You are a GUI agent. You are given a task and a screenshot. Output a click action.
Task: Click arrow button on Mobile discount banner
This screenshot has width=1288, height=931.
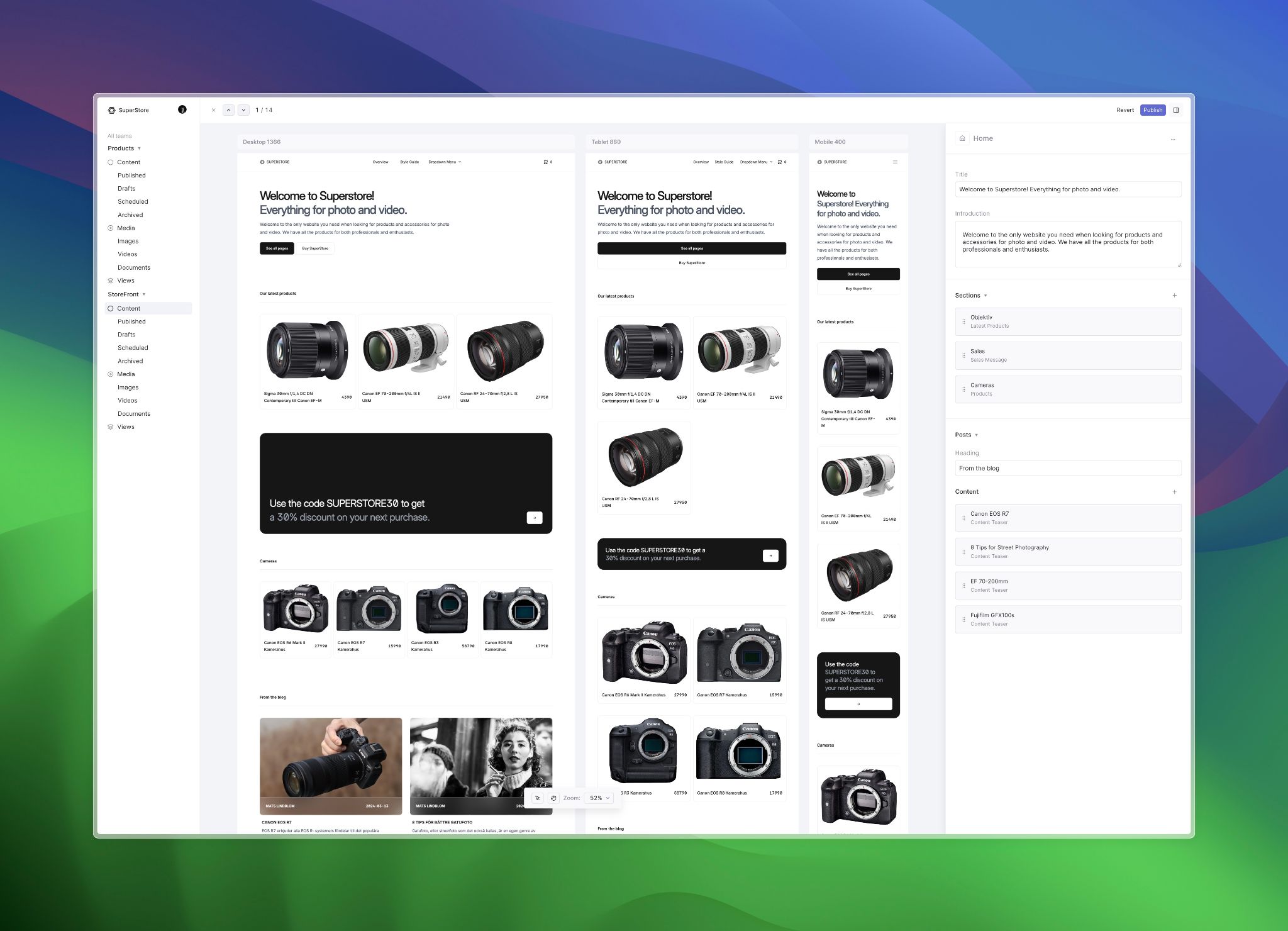(x=858, y=704)
